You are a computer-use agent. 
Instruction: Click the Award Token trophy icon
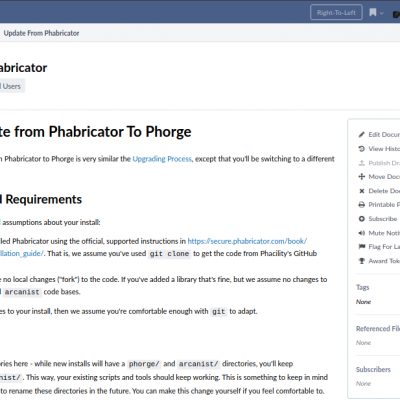pos(362,261)
